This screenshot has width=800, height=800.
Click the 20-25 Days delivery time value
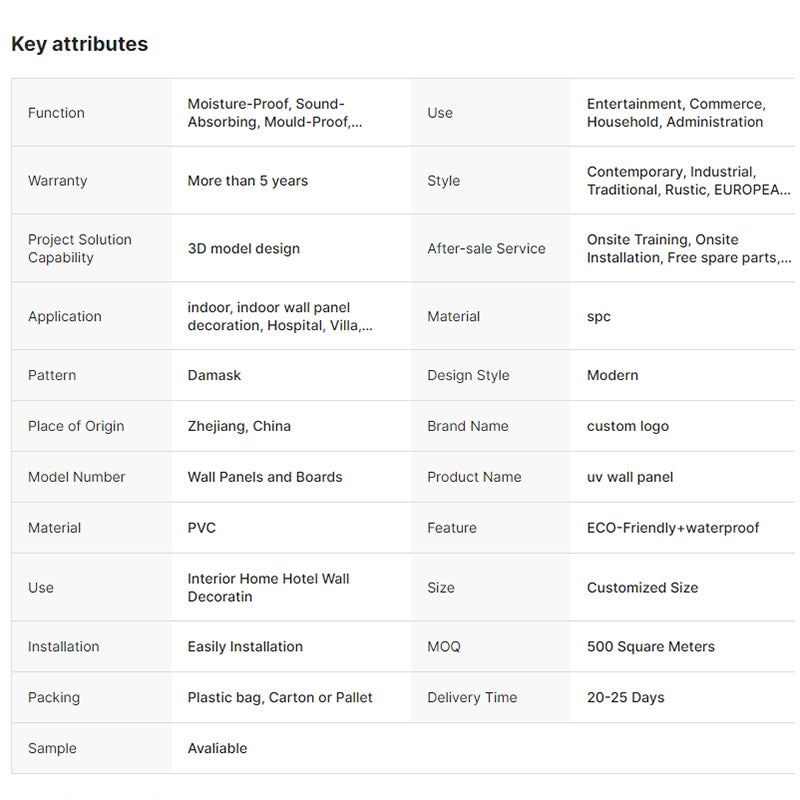(x=625, y=698)
